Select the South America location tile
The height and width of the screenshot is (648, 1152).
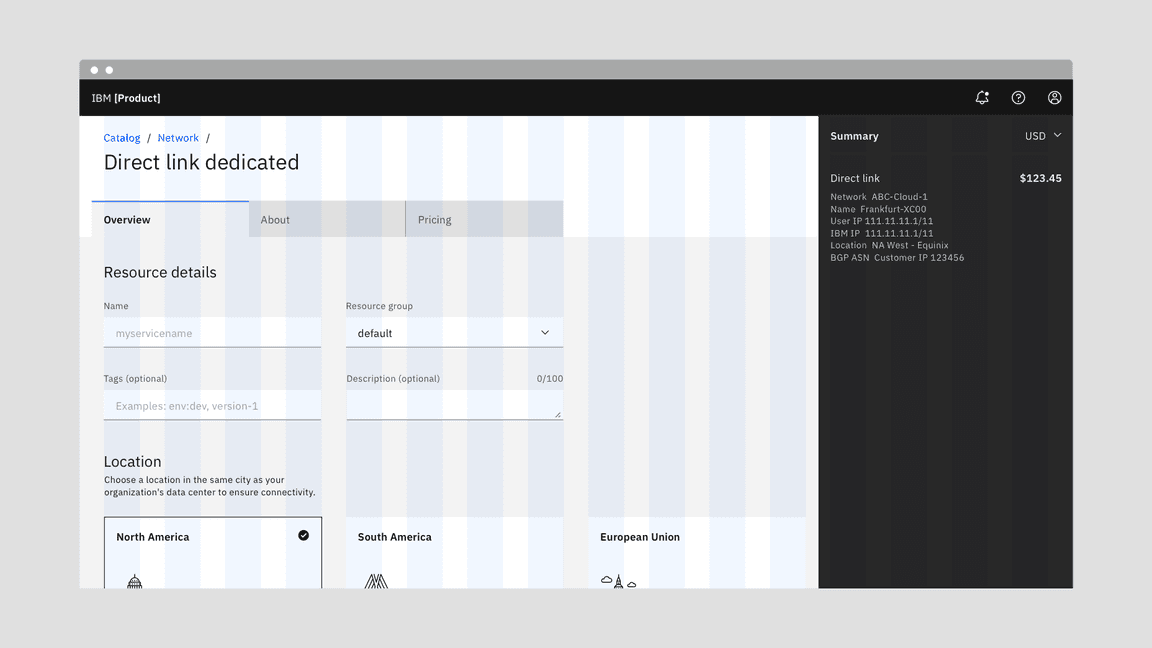454,552
